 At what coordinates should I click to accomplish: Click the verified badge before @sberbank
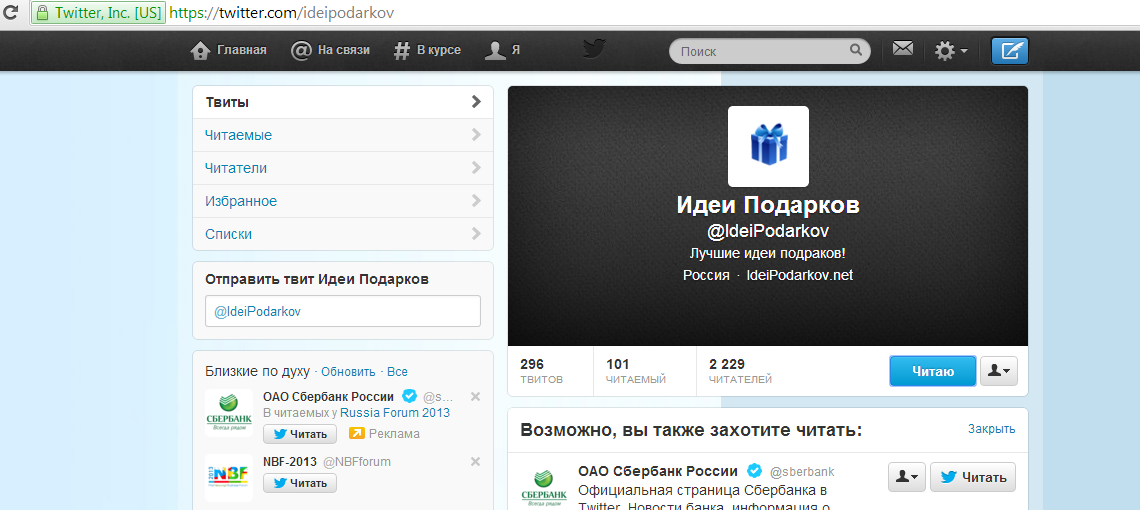pyautogui.click(x=755, y=470)
